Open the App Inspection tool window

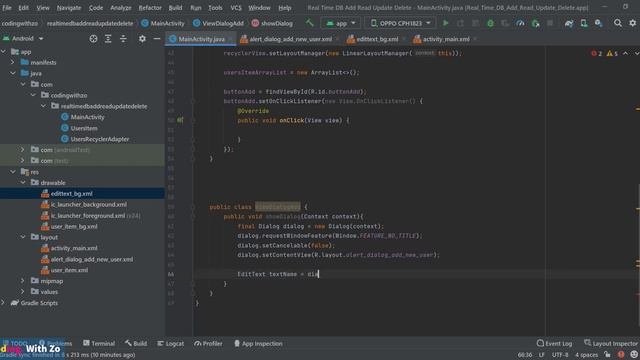[258, 344]
